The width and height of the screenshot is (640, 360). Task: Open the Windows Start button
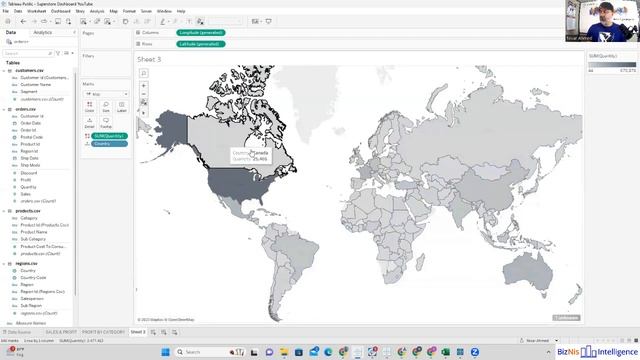pos(165,352)
